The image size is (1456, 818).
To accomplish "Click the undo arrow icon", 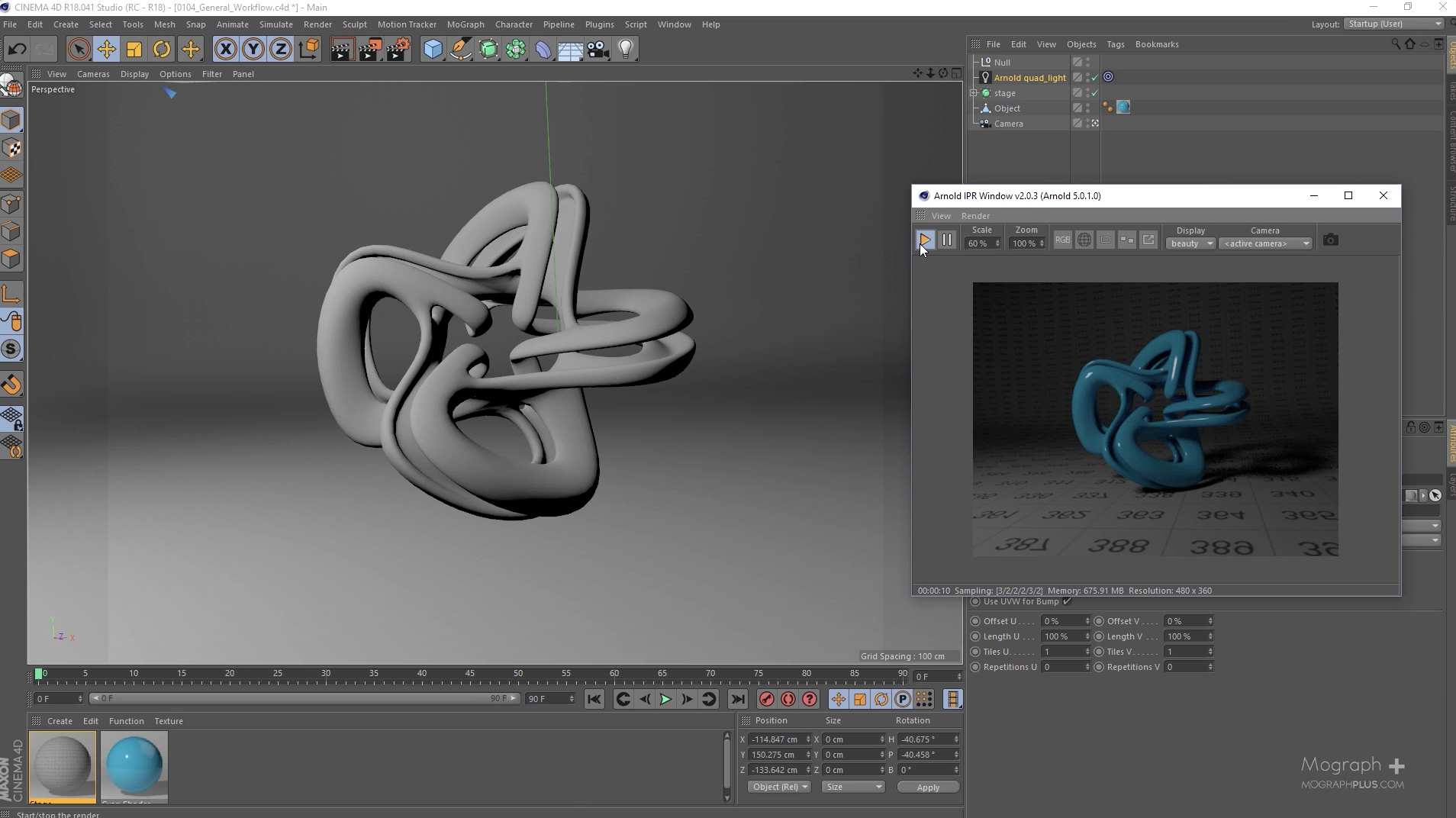I will click(x=17, y=50).
